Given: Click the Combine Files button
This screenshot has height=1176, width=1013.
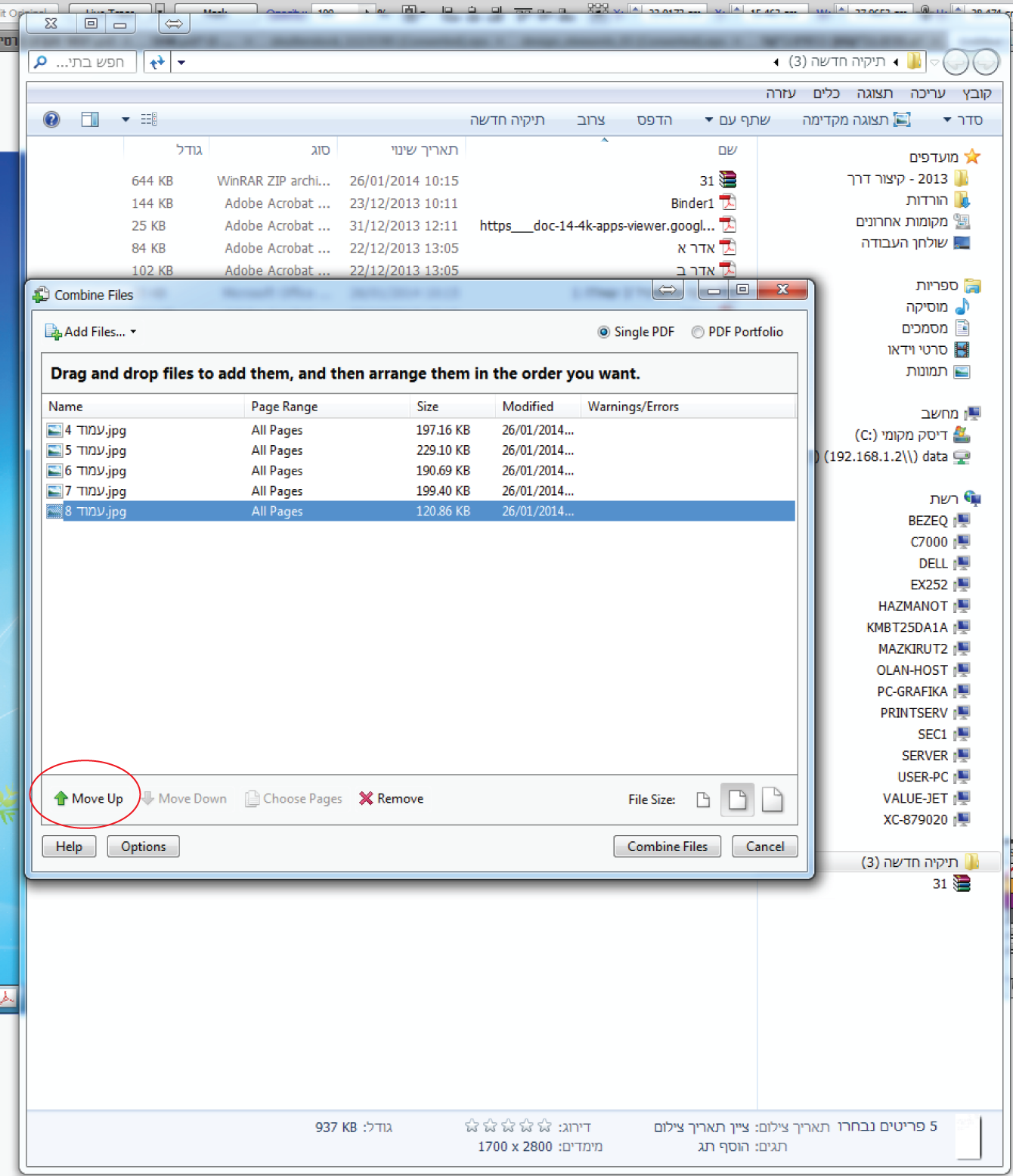Looking at the screenshot, I should pyautogui.click(x=667, y=846).
